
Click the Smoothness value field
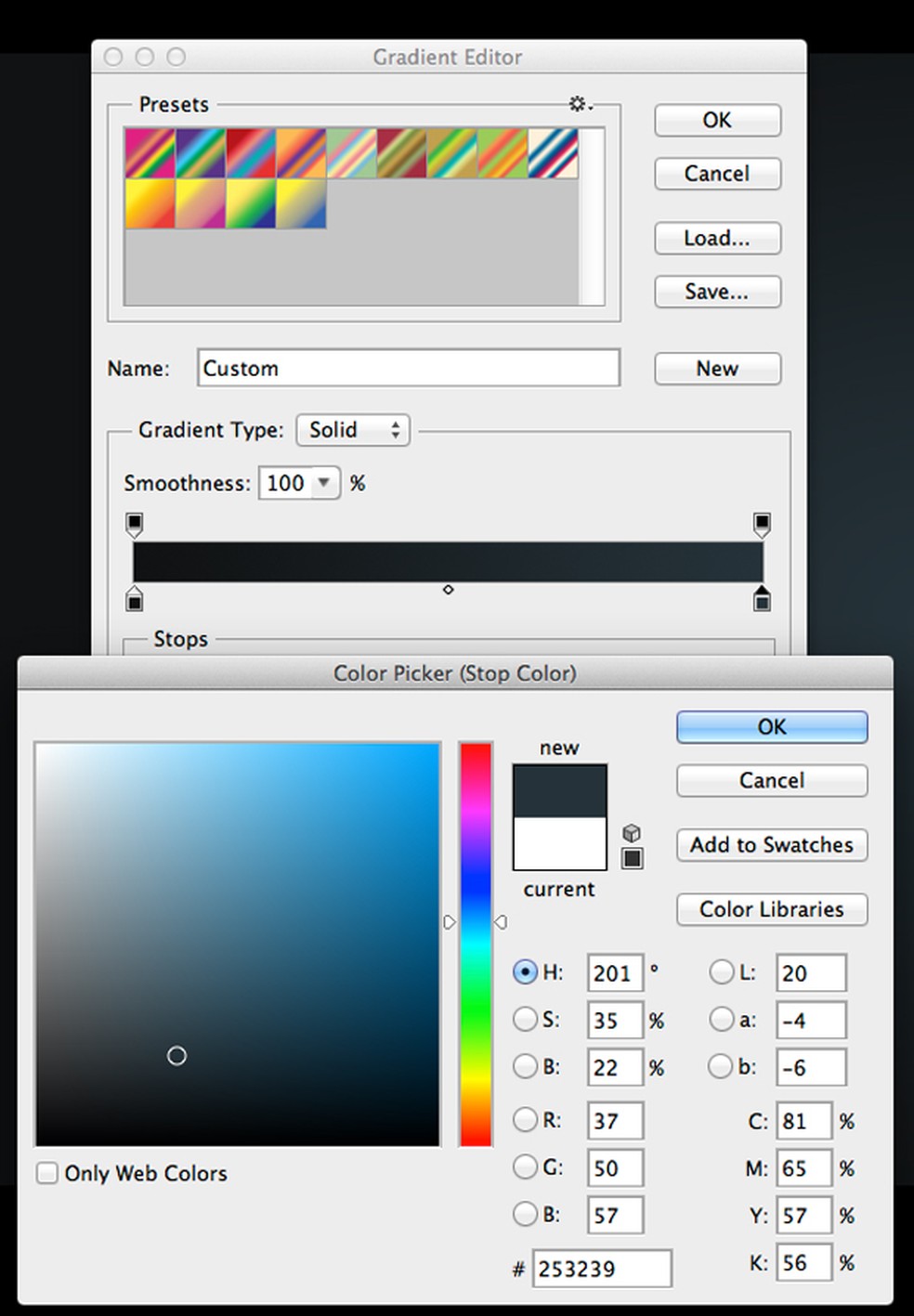286,483
